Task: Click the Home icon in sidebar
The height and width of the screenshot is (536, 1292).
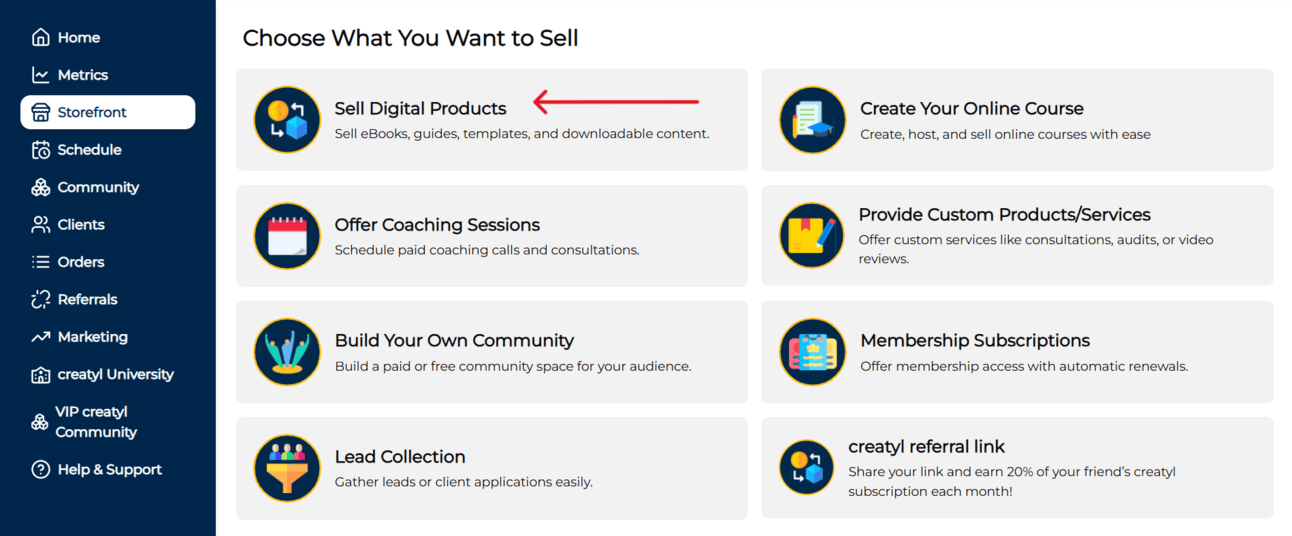Action: pos(41,37)
